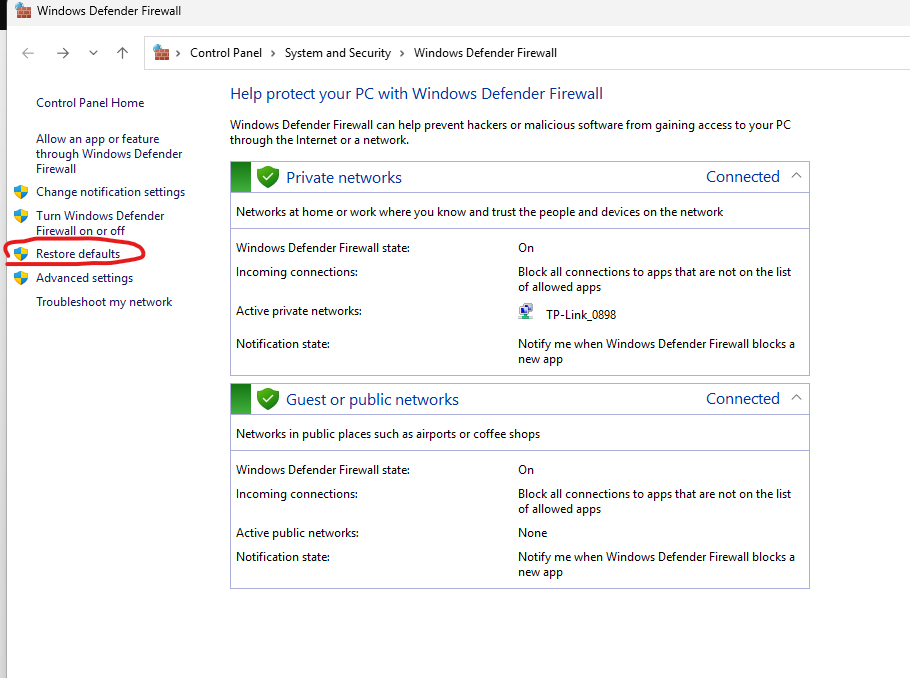
Task: Click Help protect your PC heading
Action: [416, 93]
